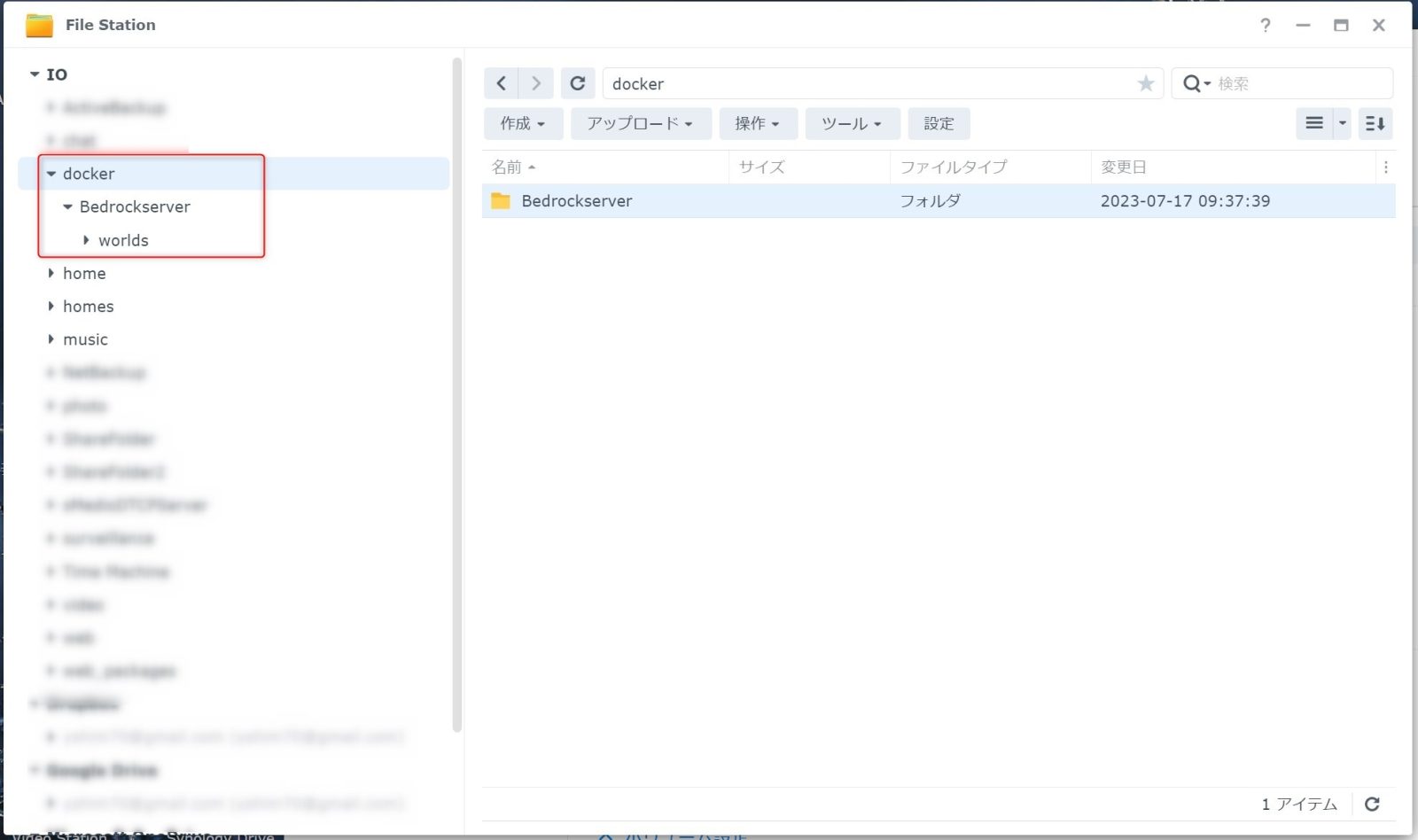Click the 設定 button
Viewport: 1418px width, 840px height.
[x=939, y=123]
